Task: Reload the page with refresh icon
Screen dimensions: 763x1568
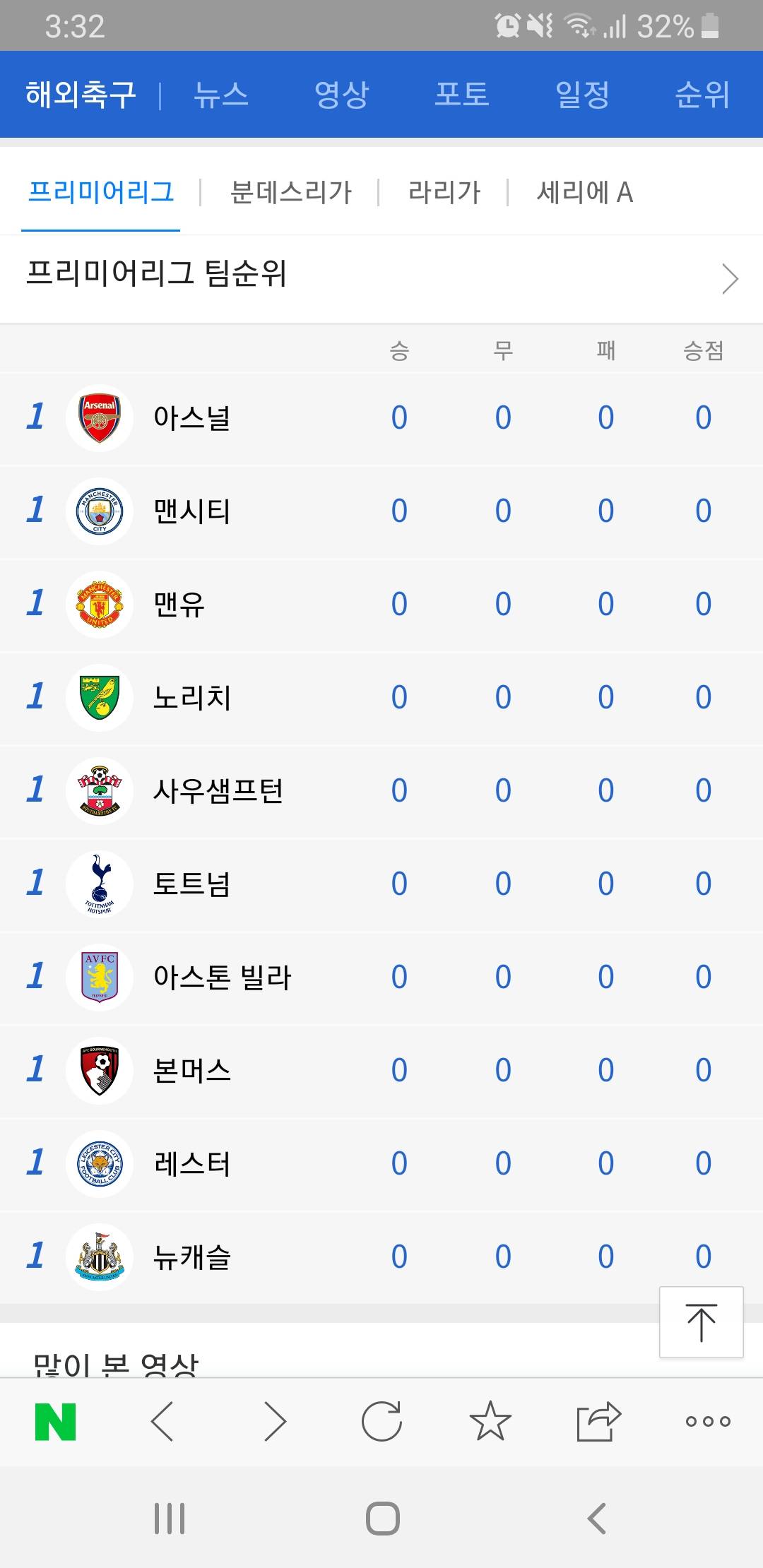Action: click(x=381, y=1421)
